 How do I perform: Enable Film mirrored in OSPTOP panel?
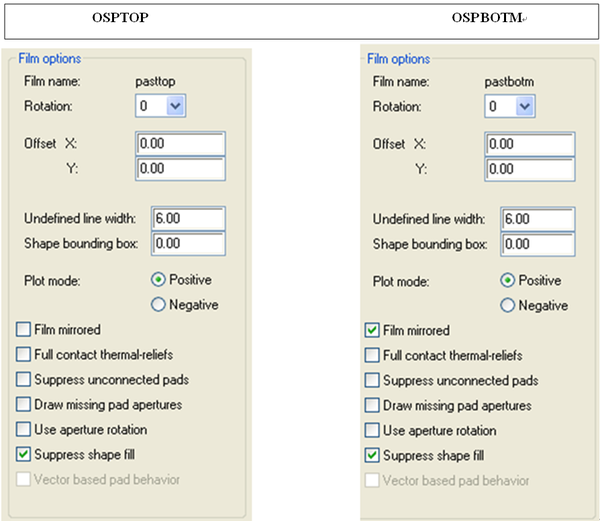[x=23, y=329]
